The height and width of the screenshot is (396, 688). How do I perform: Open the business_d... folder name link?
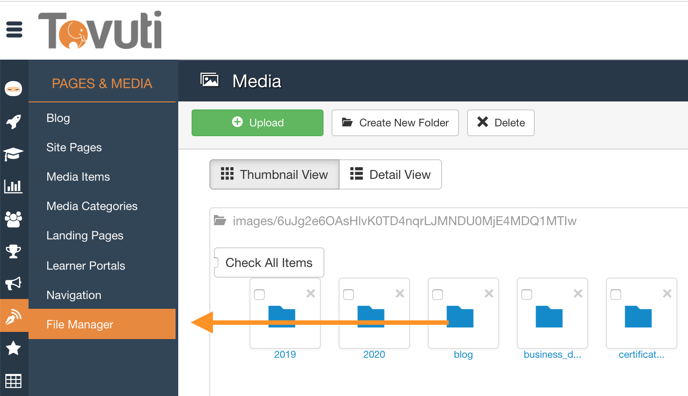pos(552,354)
